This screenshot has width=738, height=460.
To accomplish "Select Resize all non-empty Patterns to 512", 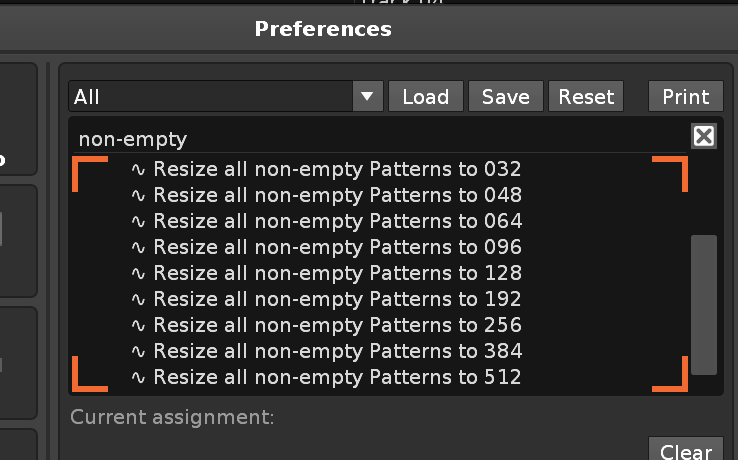I will coord(337,377).
